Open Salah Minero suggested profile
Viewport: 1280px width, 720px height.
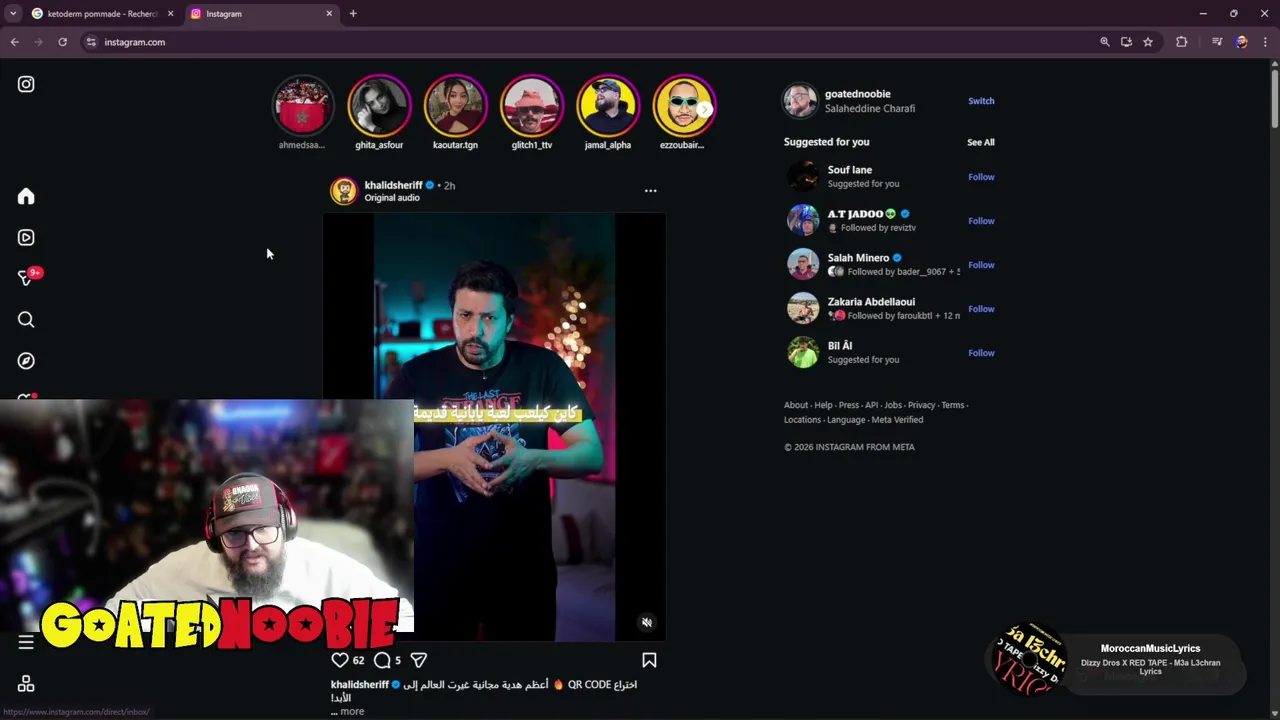coord(858,258)
